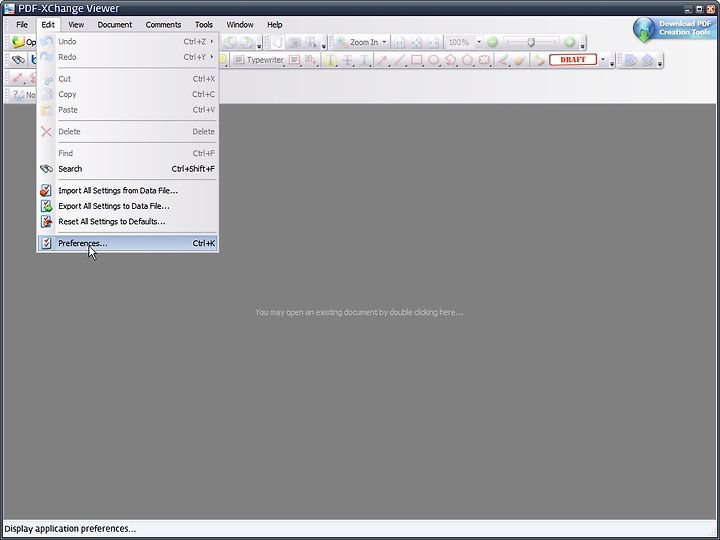Select Export All Settings to Data File...

[x=128, y=206]
